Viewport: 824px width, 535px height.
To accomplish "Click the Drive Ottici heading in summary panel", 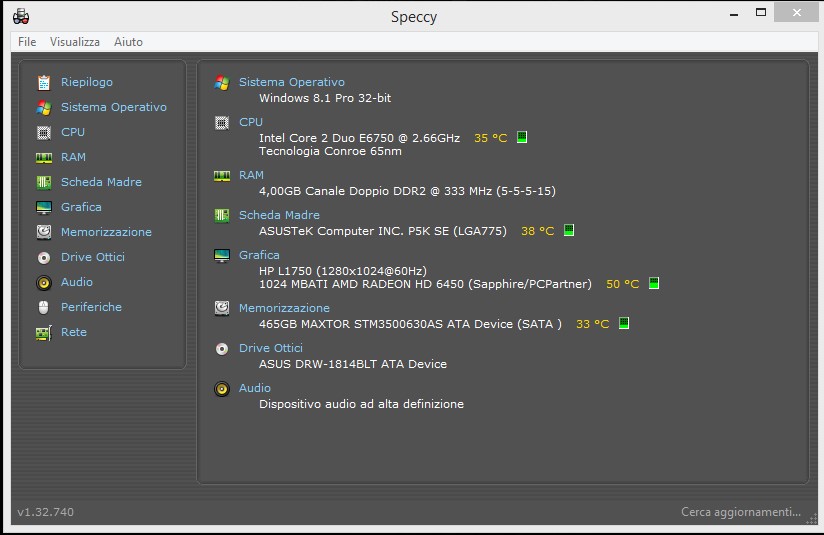I will [x=271, y=348].
